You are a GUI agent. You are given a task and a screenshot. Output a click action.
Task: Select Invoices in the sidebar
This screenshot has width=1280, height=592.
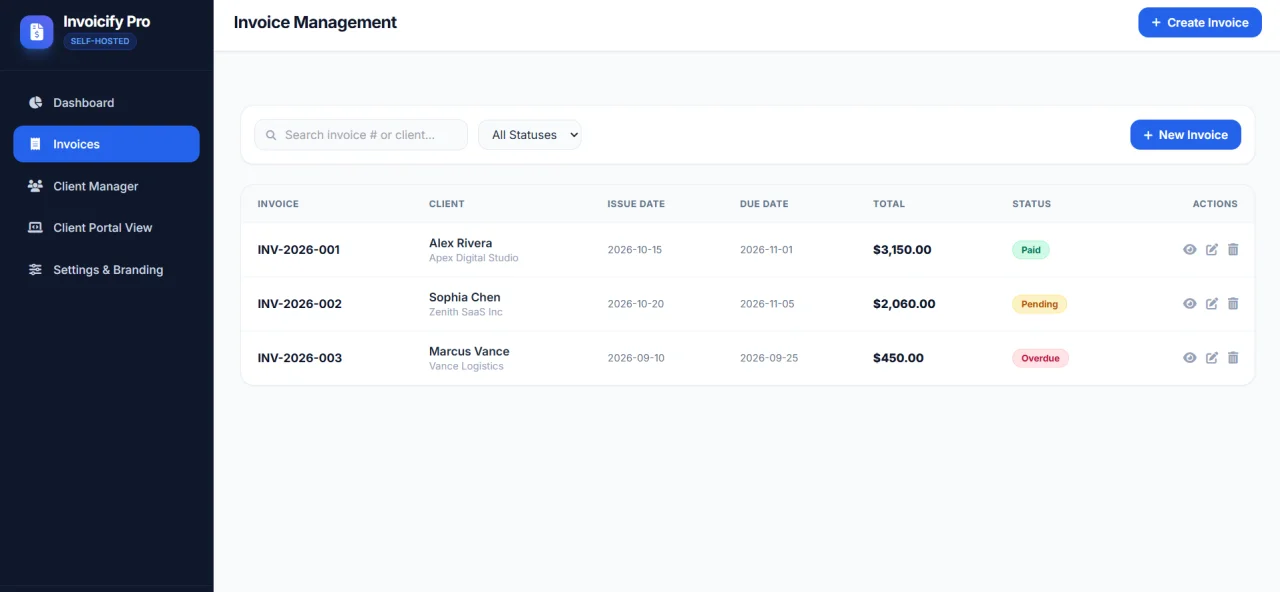tap(106, 144)
